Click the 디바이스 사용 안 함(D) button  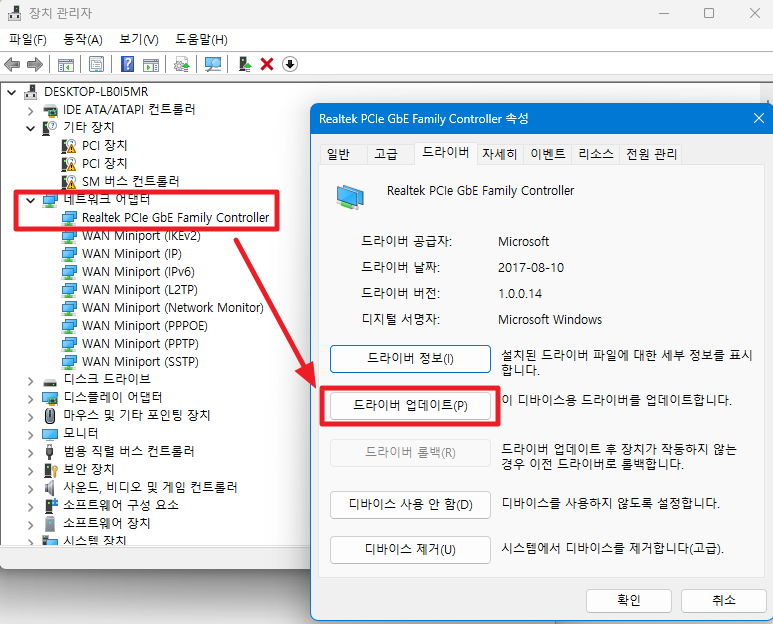pos(410,505)
